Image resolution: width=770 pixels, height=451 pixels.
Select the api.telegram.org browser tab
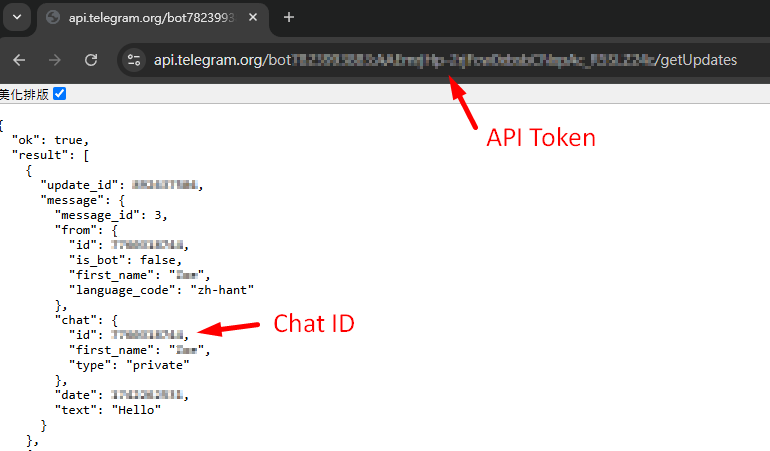tap(152, 18)
